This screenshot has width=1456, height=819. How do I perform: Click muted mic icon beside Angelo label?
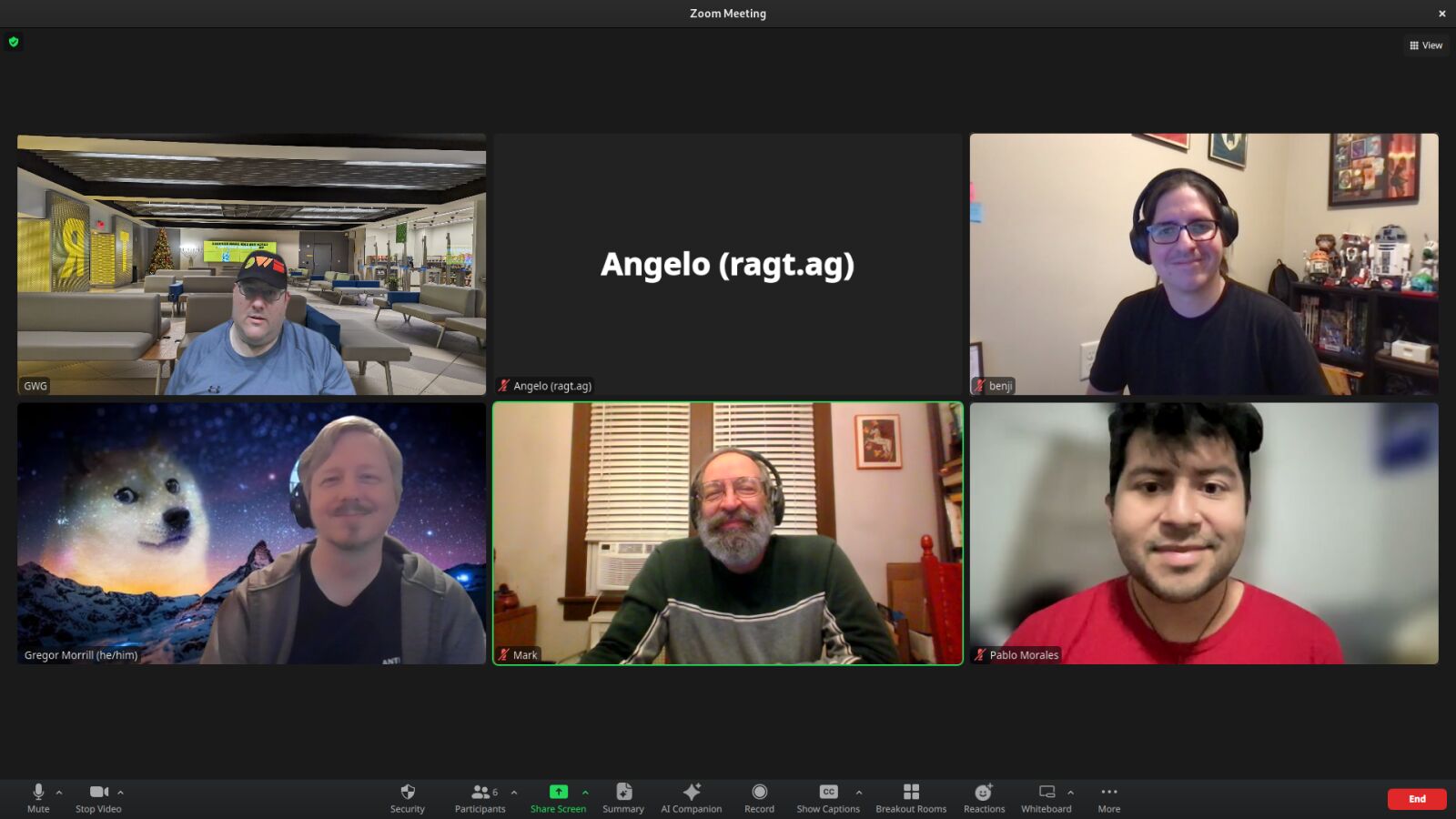(504, 386)
